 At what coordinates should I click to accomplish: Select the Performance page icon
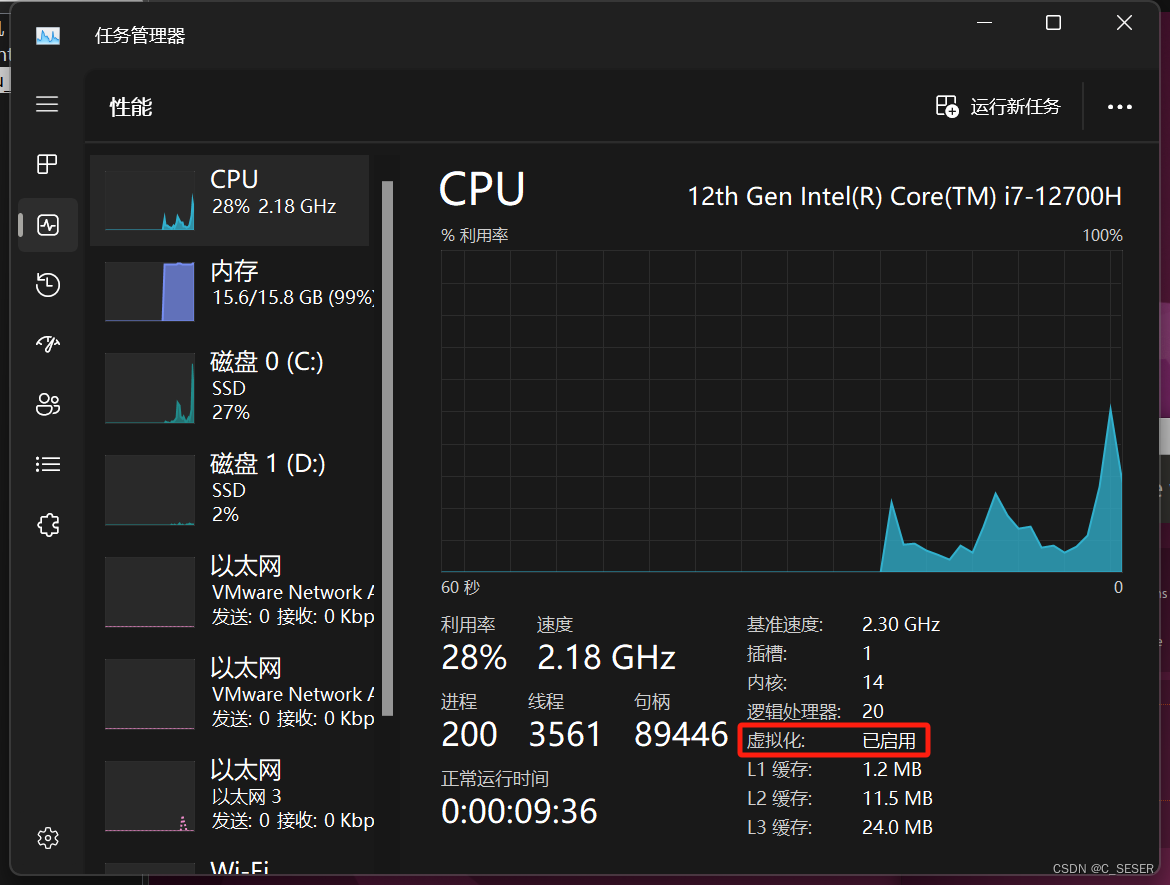[48, 225]
